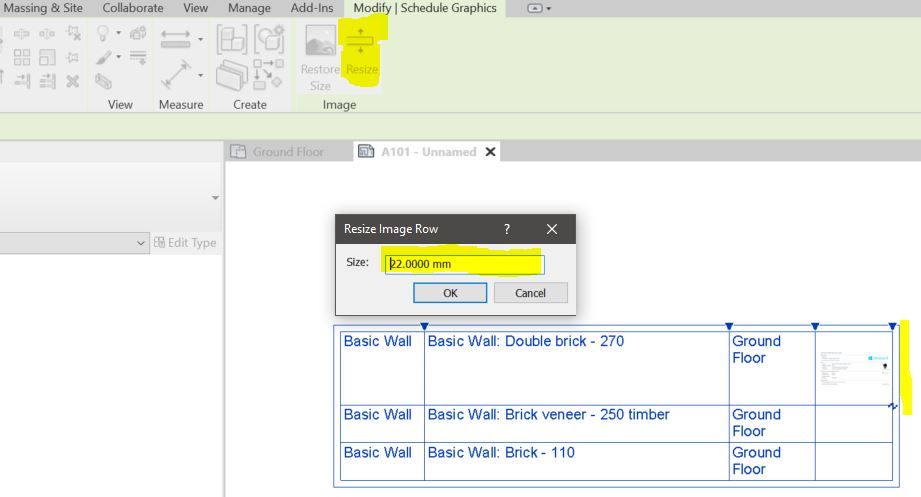The height and width of the screenshot is (497, 921).
Task: Click column handle left of image column
Action: [815, 327]
